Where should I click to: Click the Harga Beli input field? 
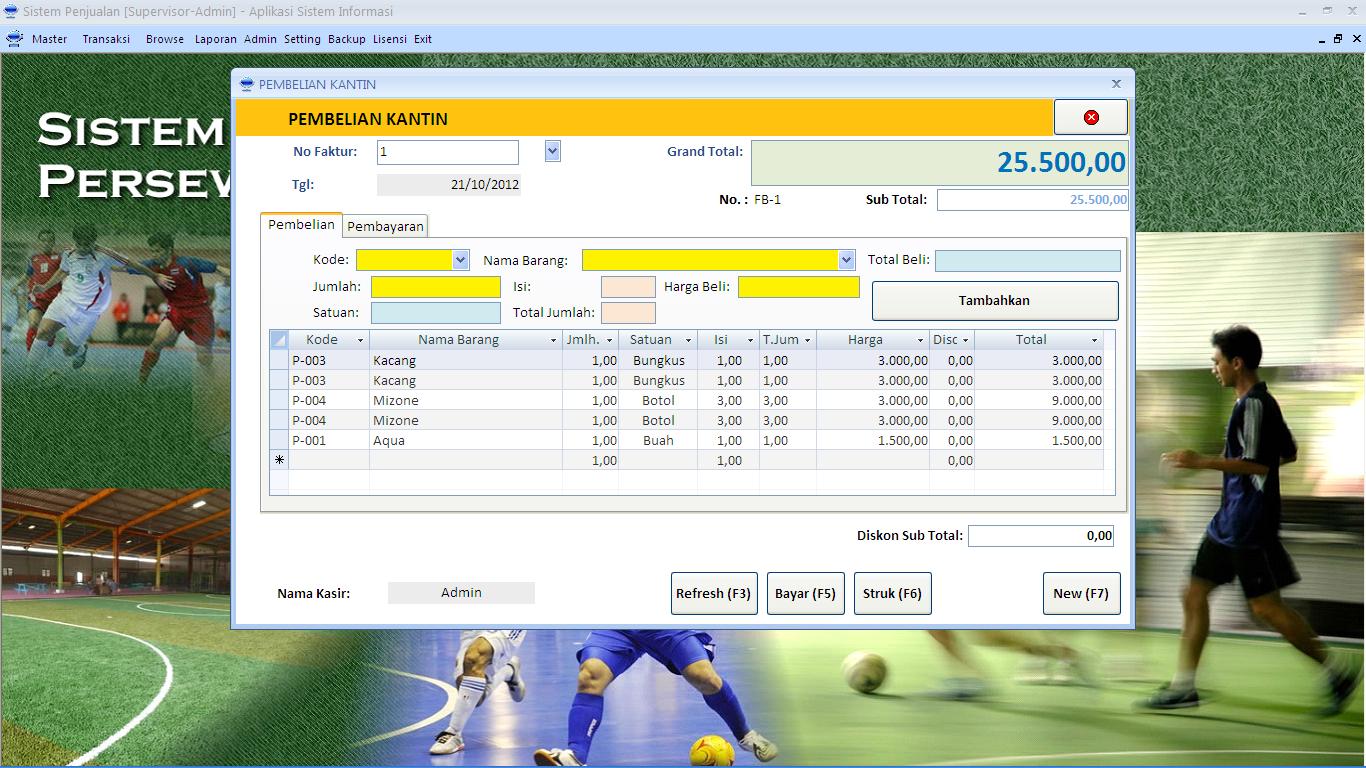tap(799, 287)
